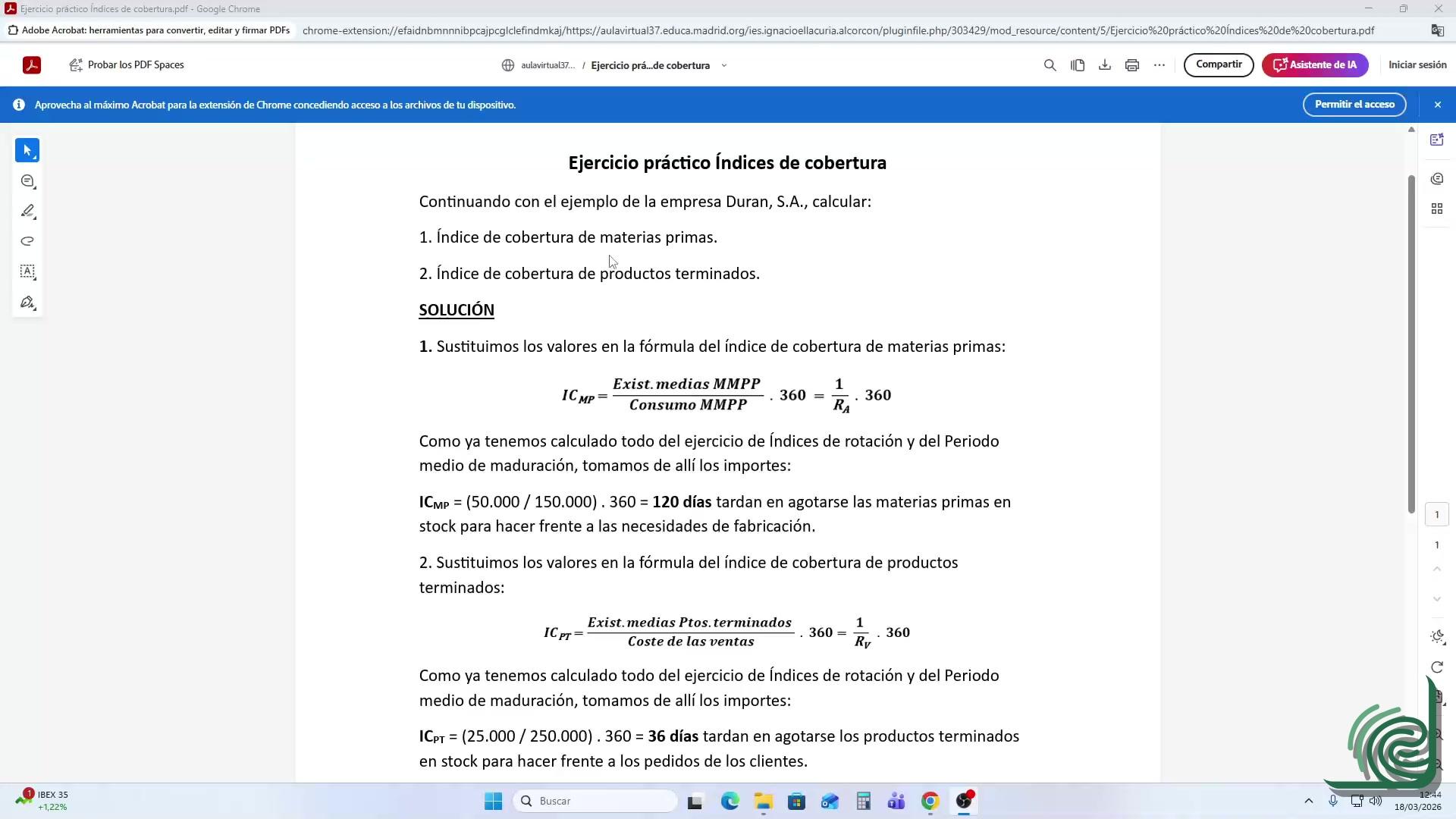Image resolution: width=1456 pixels, height=819 pixels.
Task: Expand the document title dropdown chevron
Action: tap(723, 66)
